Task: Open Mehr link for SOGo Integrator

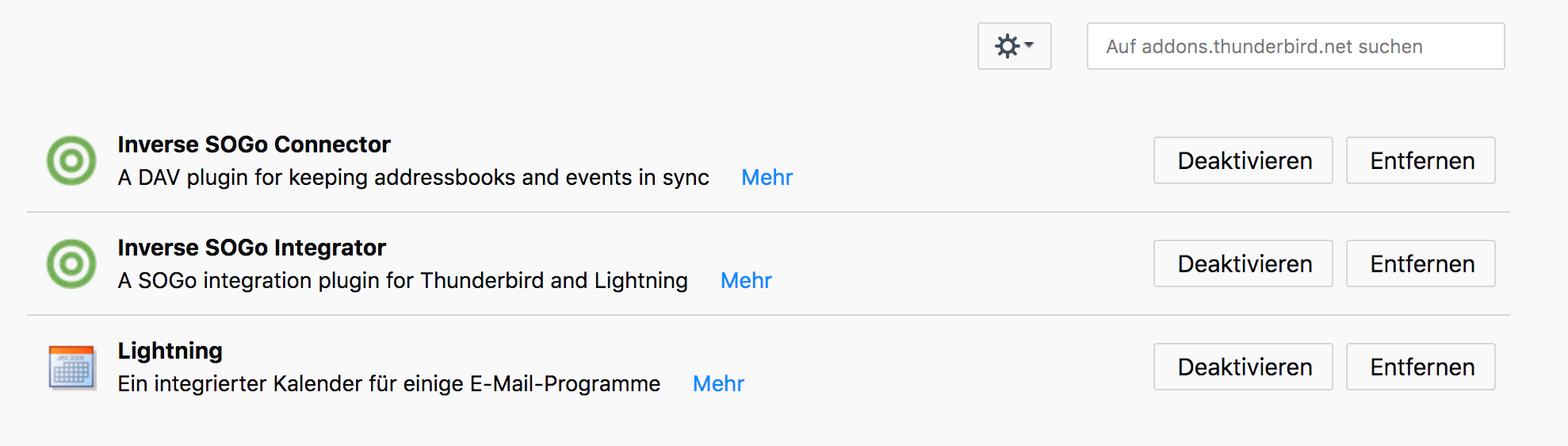Action: [x=746, y=281]
